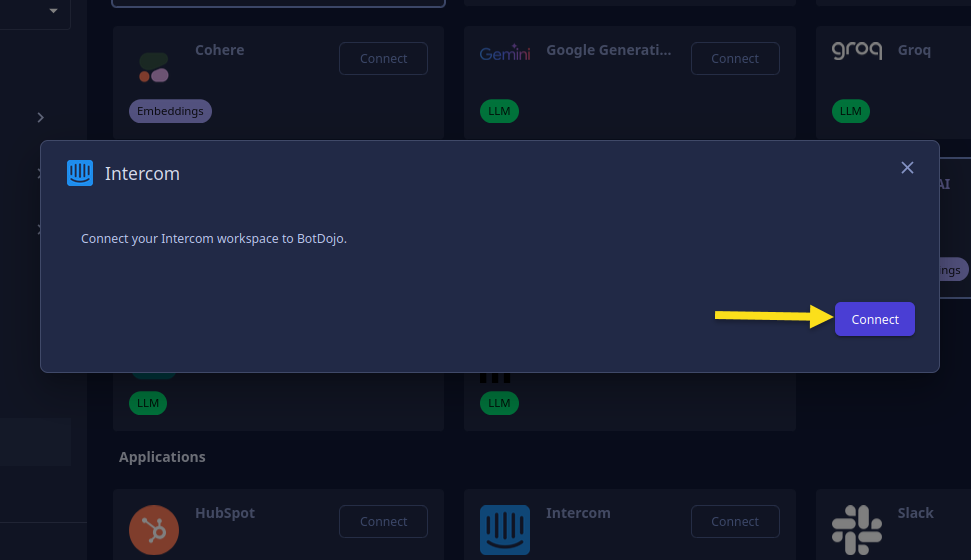
Task: Click the HubSpot card title
Action: tap(225, 514)
